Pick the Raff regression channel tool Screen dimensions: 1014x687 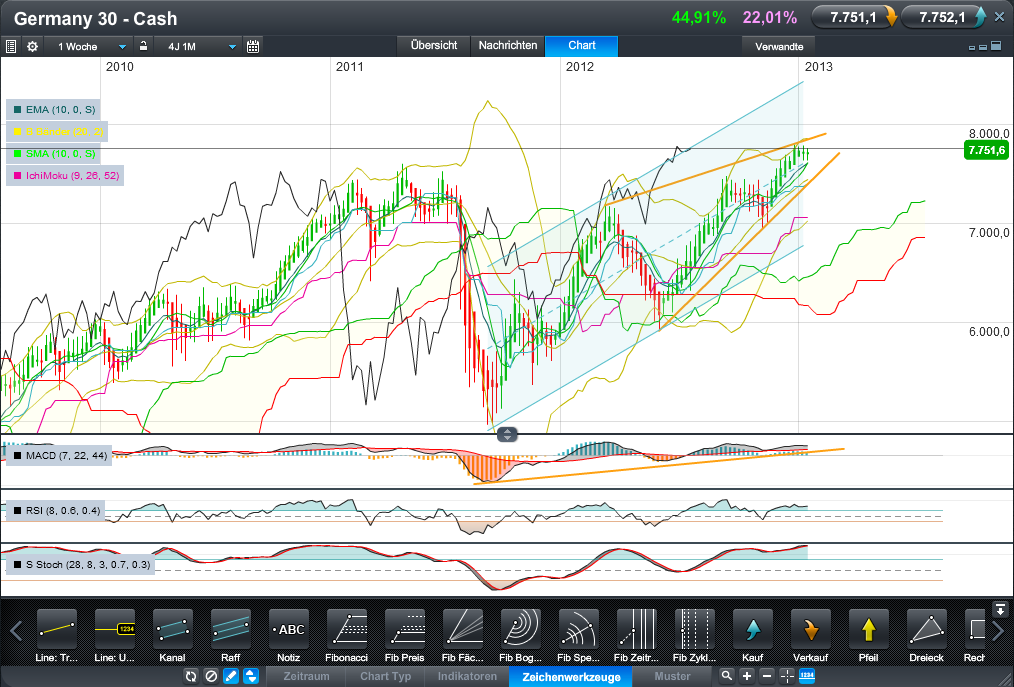(x=231, y=631)
